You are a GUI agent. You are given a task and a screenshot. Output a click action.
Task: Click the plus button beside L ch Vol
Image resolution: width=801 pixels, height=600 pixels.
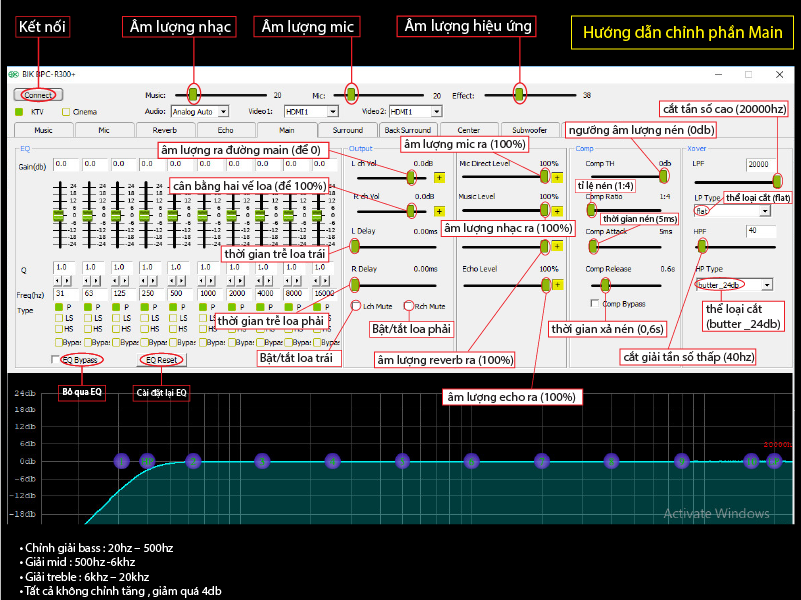coord(439,178)
